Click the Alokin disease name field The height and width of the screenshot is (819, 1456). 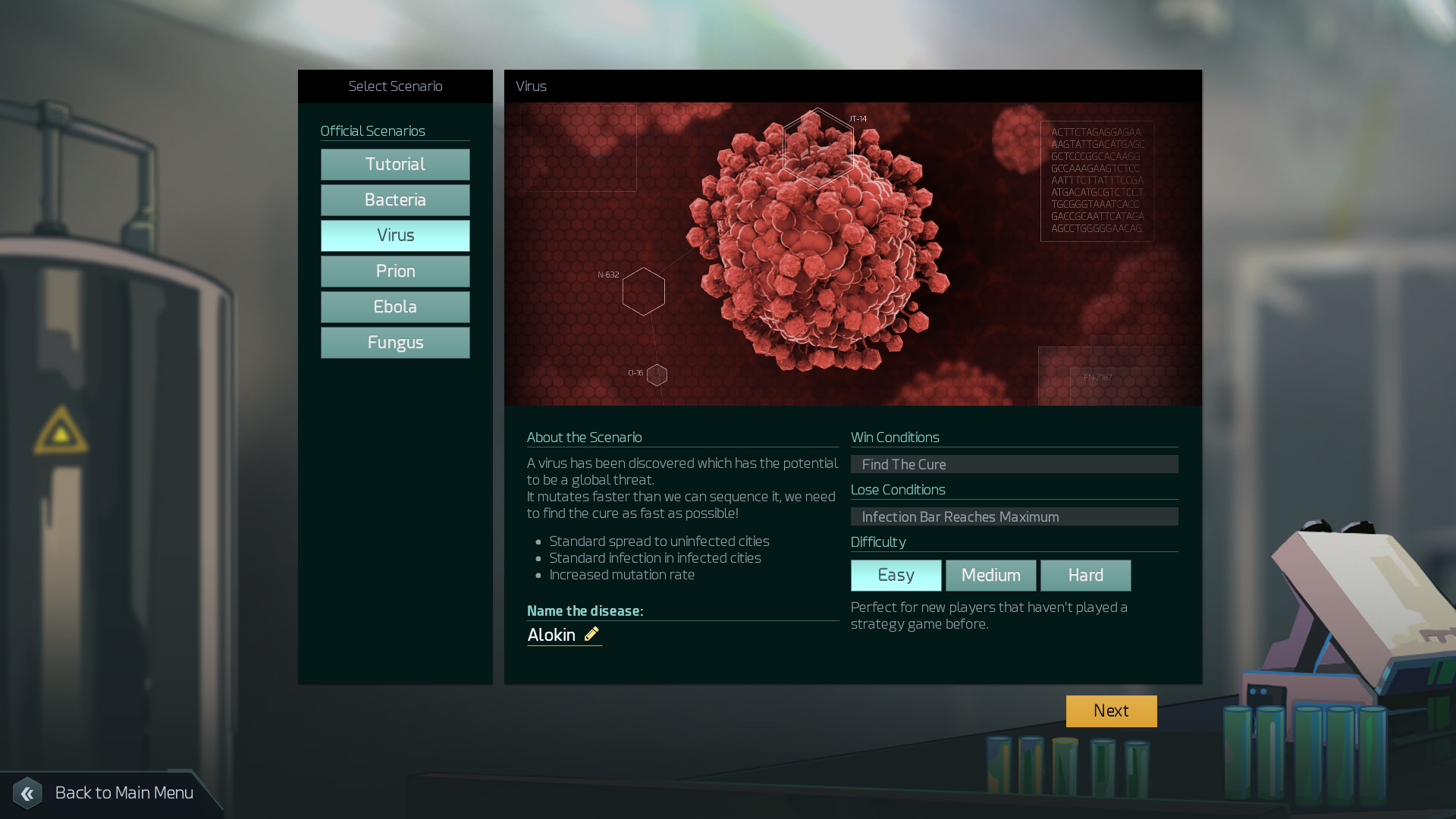551,635
